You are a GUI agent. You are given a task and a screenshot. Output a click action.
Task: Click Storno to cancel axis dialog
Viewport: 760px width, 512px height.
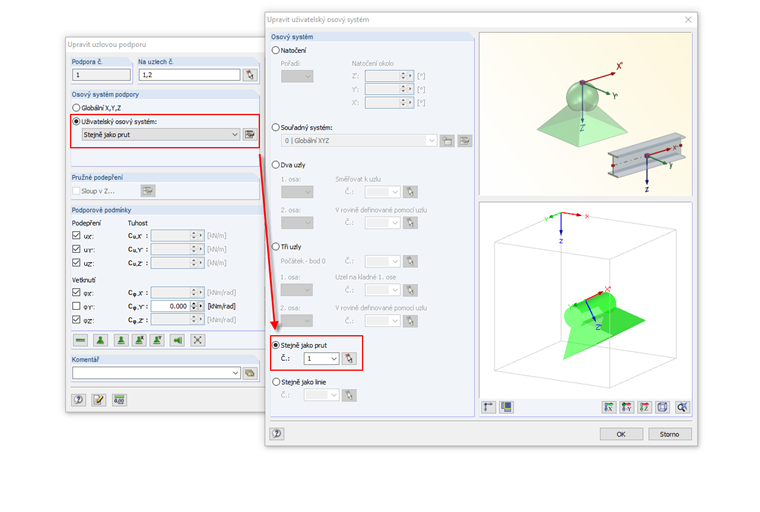point(670,434)
